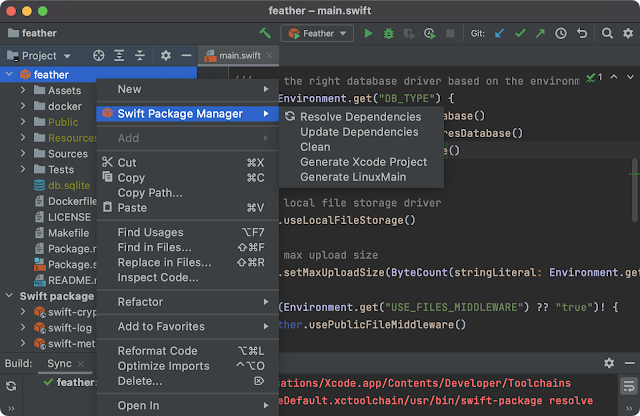The width and height of the screenshot is (640, 416).
Task: Expand the Public folder
Action: point(23,122)
